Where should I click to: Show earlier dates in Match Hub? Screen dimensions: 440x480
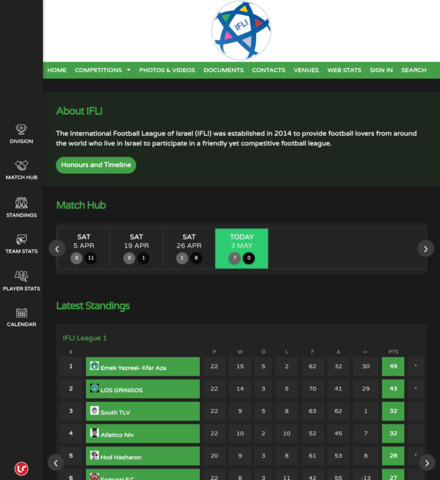[57, 249]
